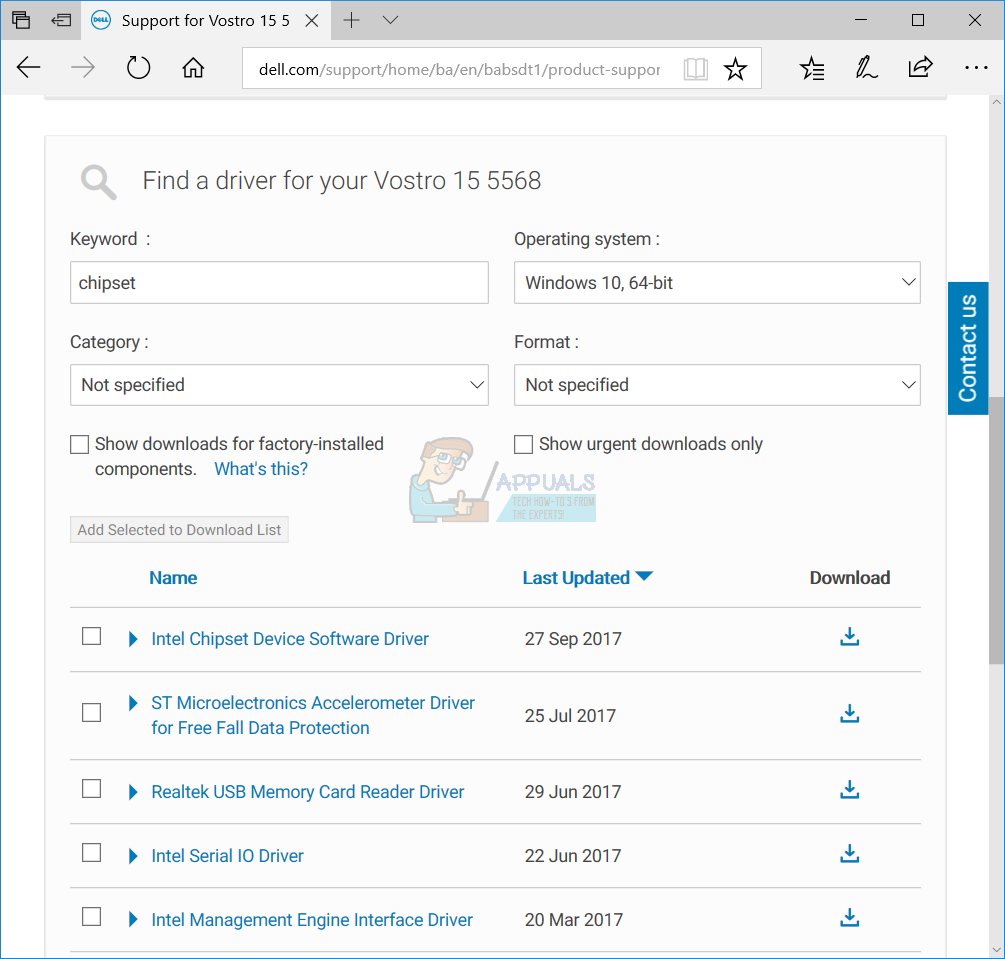Open the Category dropdown
This screenshot has width=1005, height=959.
(279, 385)
